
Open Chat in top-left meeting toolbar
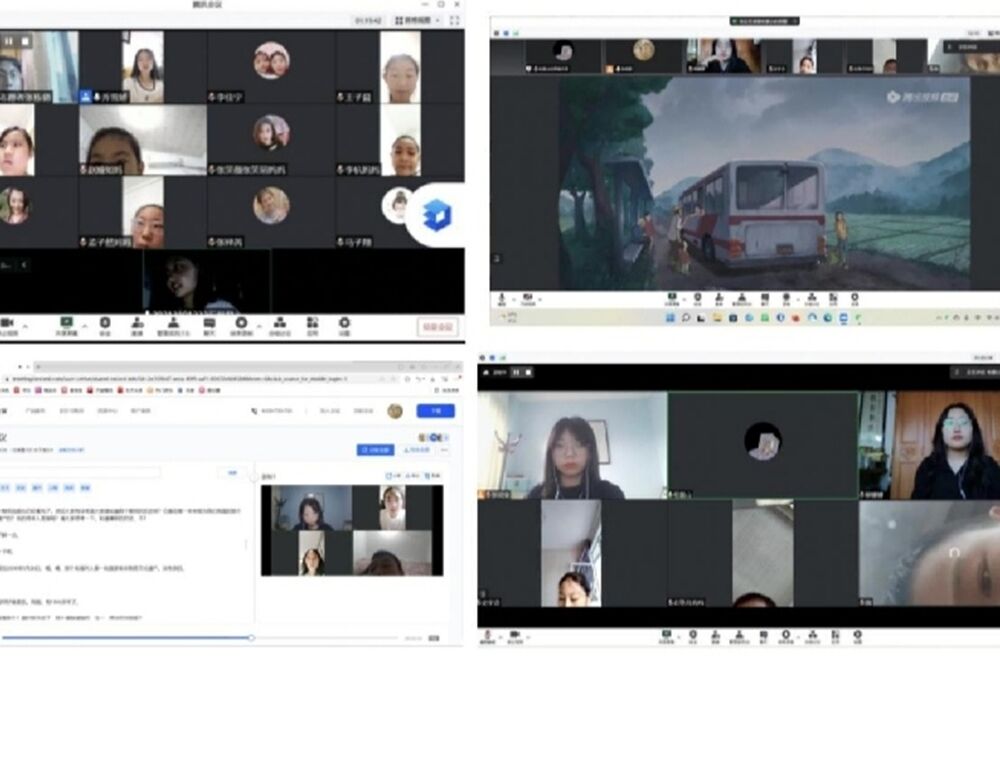(209, 325)
